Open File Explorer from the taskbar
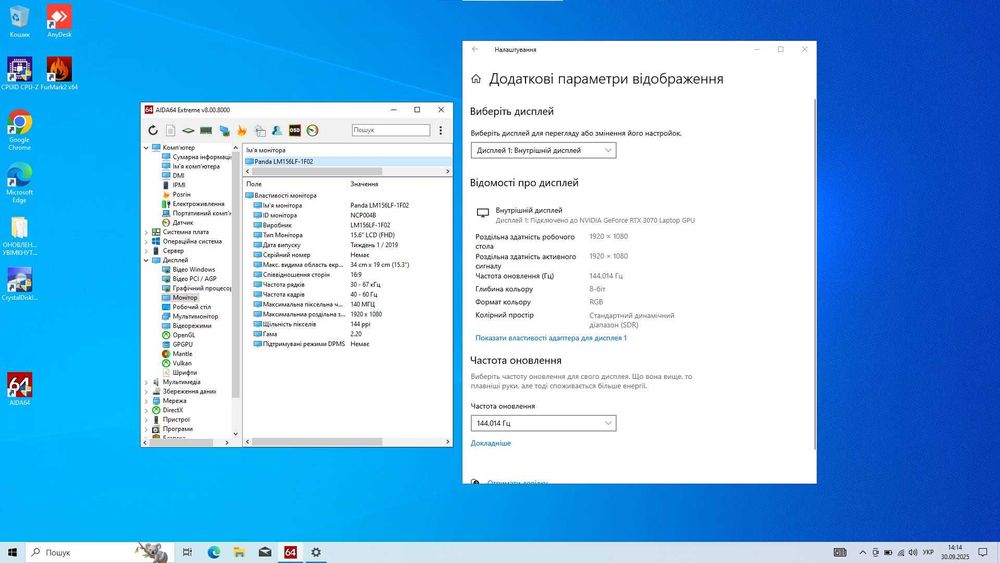The height and width of the screenshot is (563, 1000). [239, 552]
